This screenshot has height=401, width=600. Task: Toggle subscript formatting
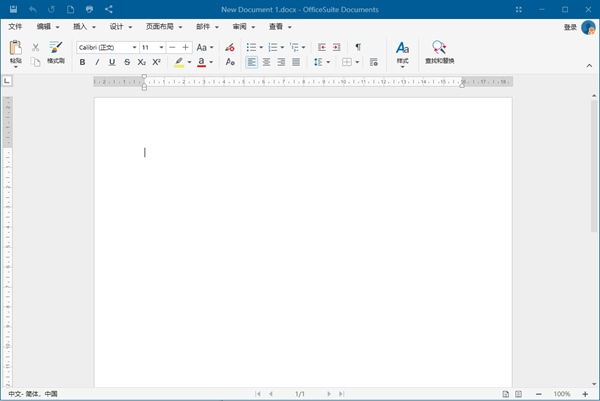pos(142,62)
